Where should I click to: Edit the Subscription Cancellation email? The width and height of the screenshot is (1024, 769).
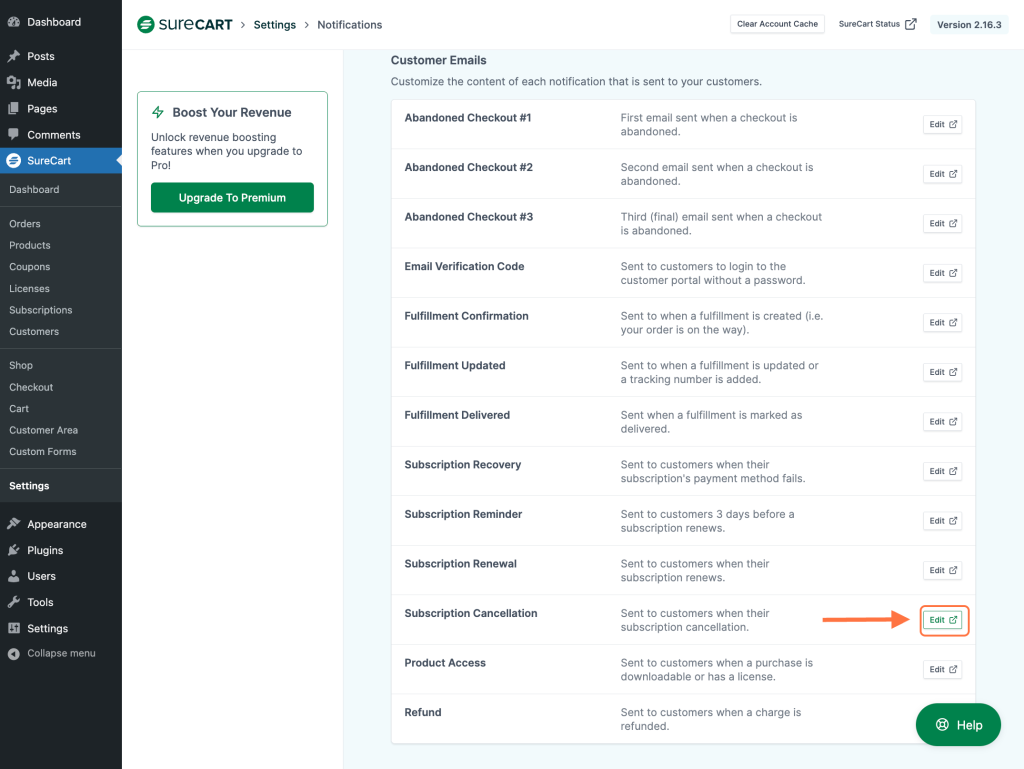pos(942,620)
